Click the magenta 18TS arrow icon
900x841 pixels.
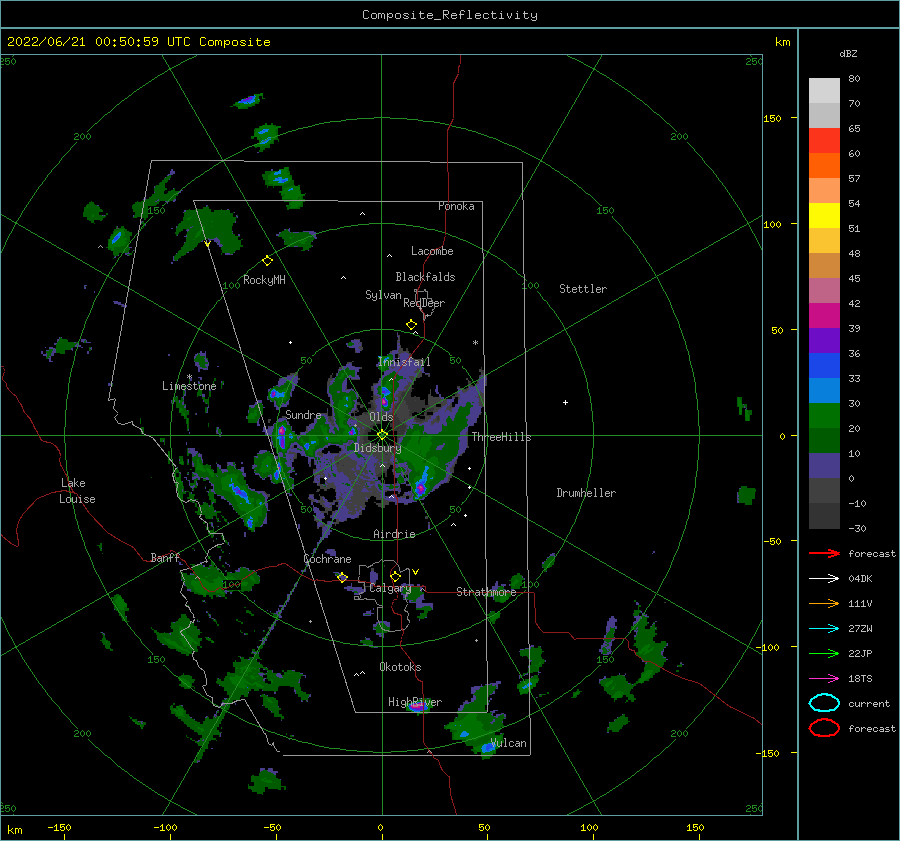(824, 679)
